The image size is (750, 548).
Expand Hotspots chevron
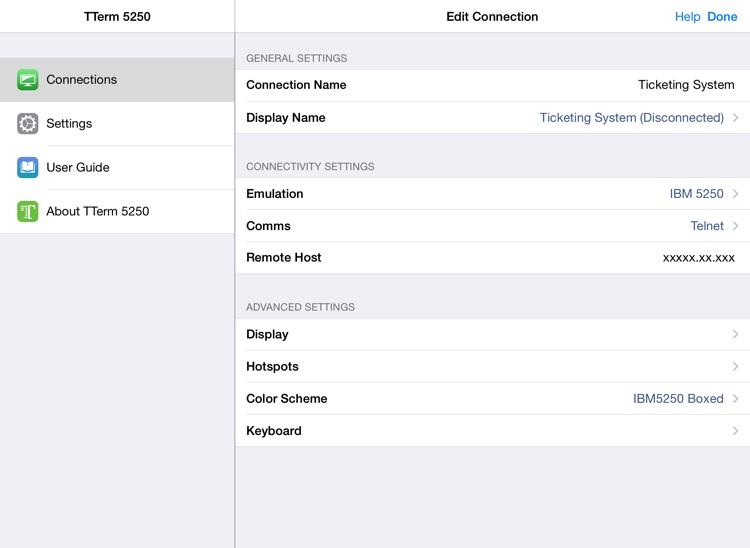[x=736, y=366]
